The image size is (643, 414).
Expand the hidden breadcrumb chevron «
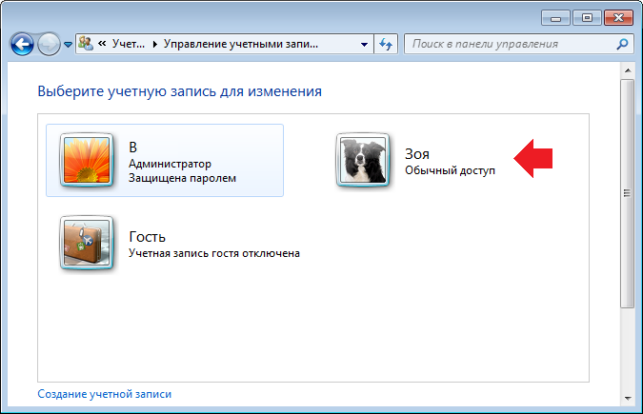pos(102,43)
